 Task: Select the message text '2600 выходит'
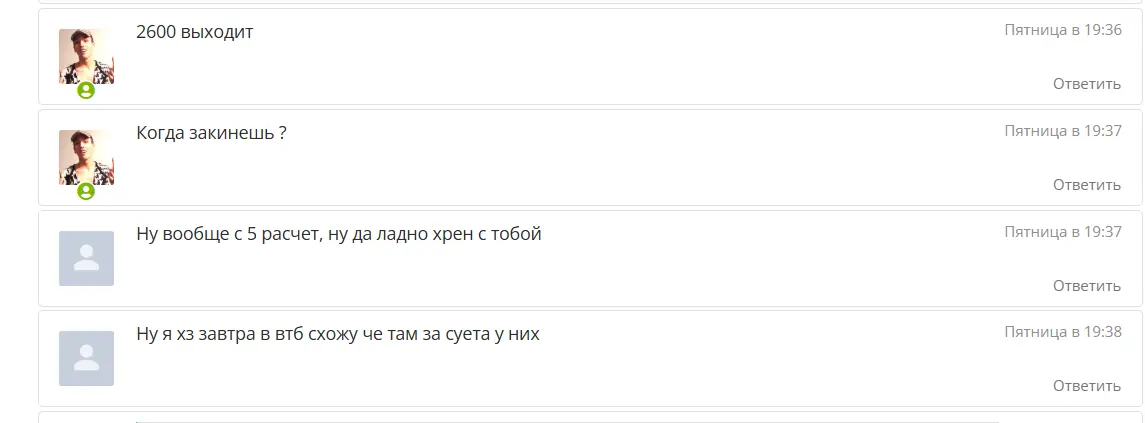click(195, 32)
